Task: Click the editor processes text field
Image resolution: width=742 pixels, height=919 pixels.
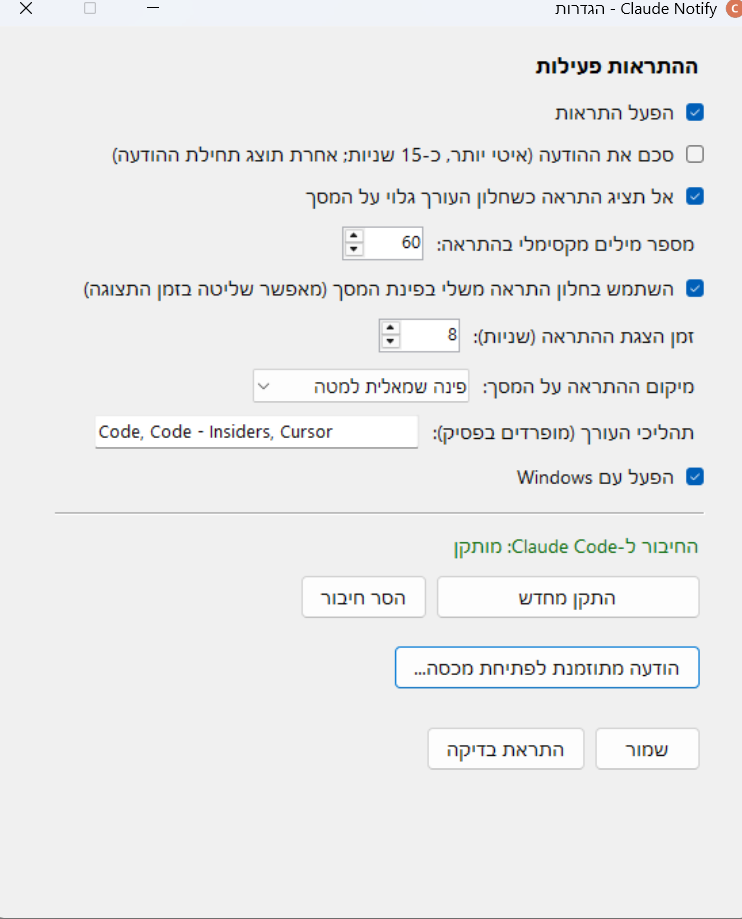Action: (257, 432)
